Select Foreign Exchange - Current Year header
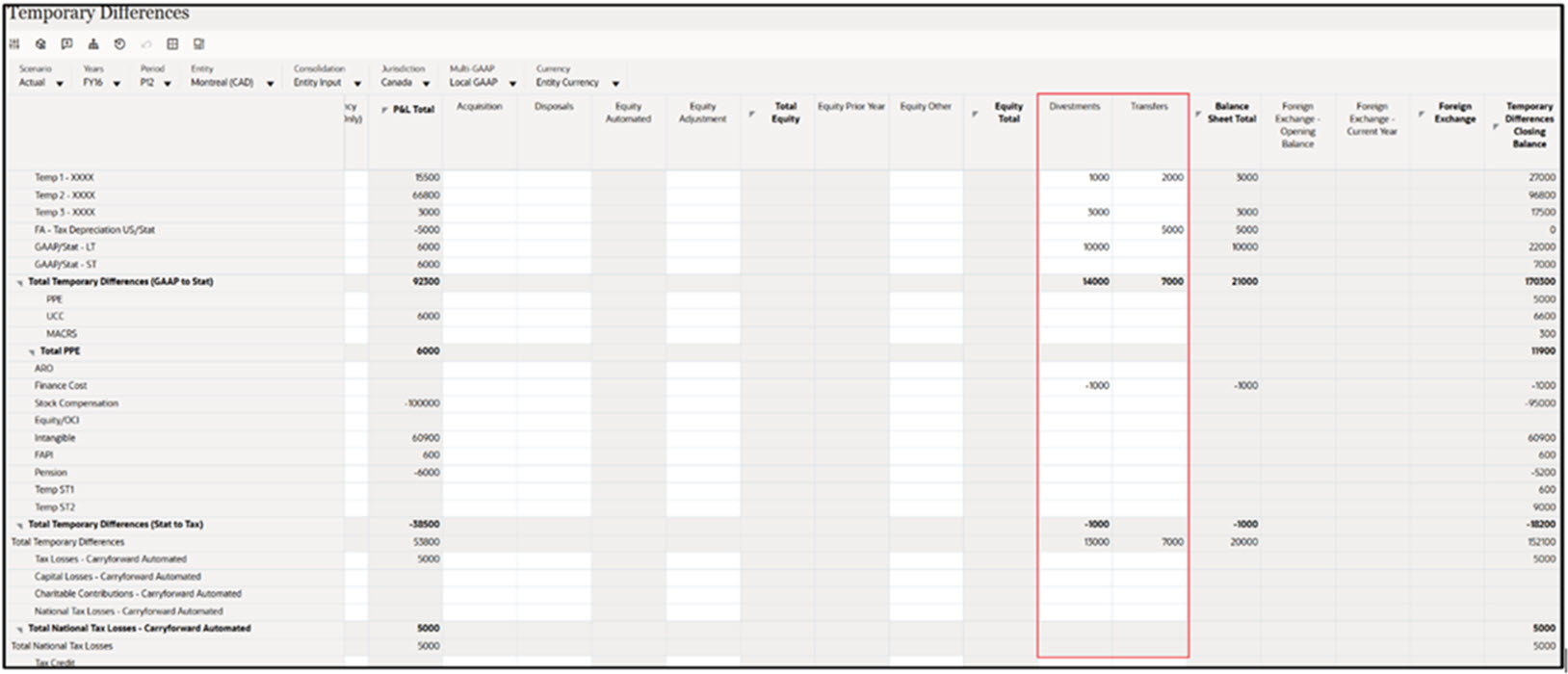Viewport: 1568px width, 674px height. click(x=1372, y=119)
